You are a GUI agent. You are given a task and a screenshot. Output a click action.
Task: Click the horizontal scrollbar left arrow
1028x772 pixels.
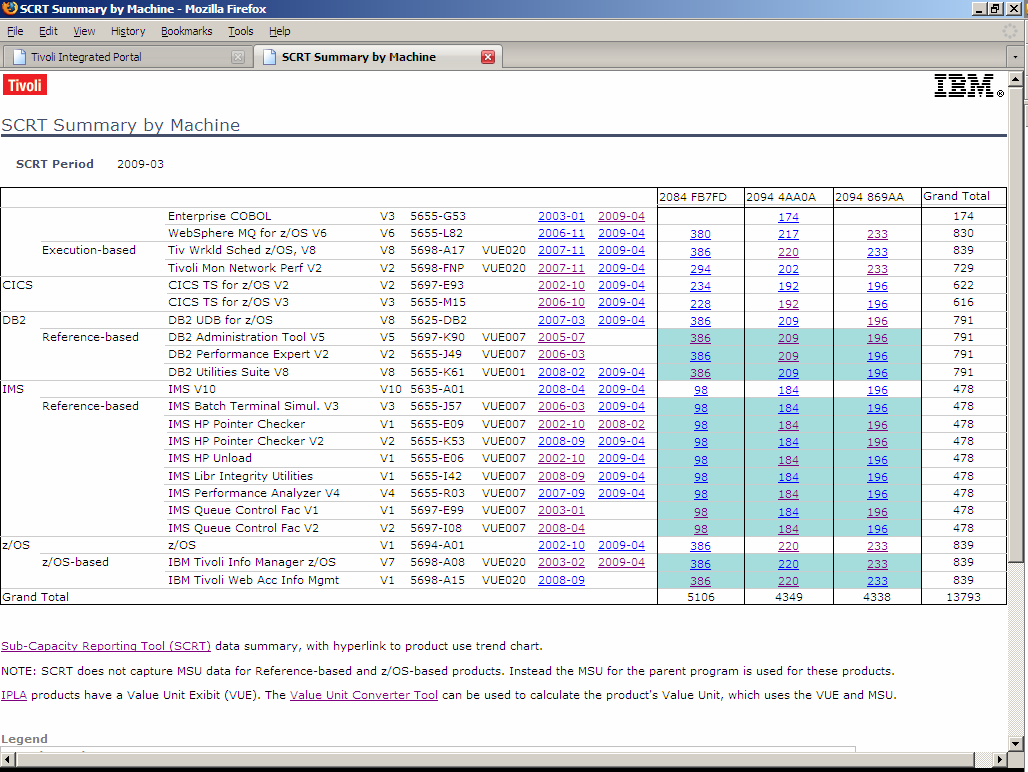[x=7, y=759]
